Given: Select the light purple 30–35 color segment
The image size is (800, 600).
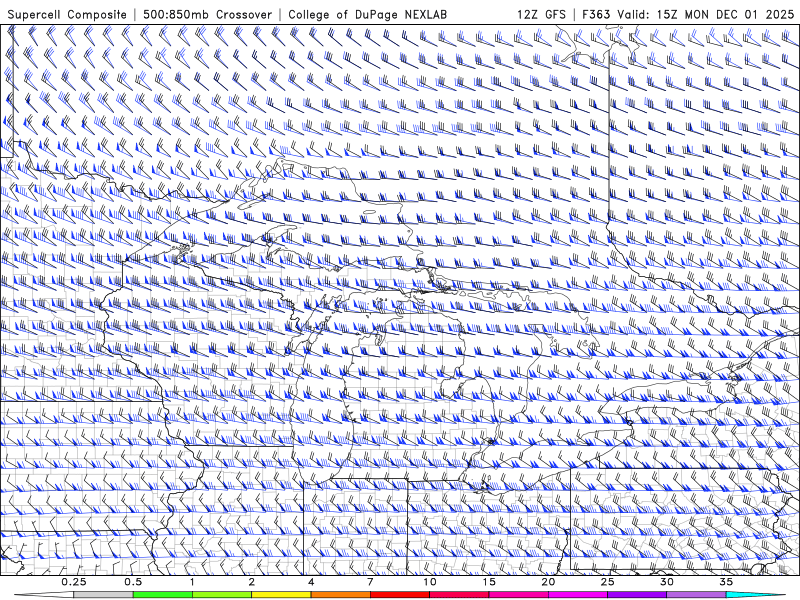Looking at the screenshot, I should coord(696,595).
